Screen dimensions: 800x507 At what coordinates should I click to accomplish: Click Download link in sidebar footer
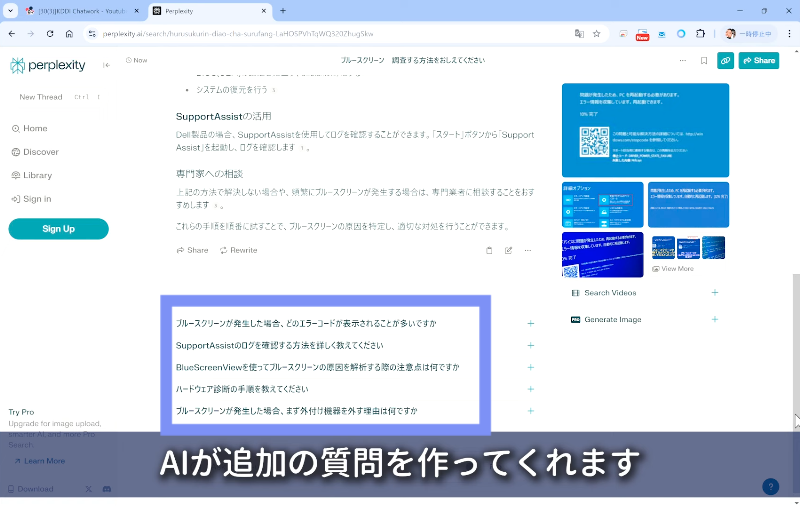(31, 489)
